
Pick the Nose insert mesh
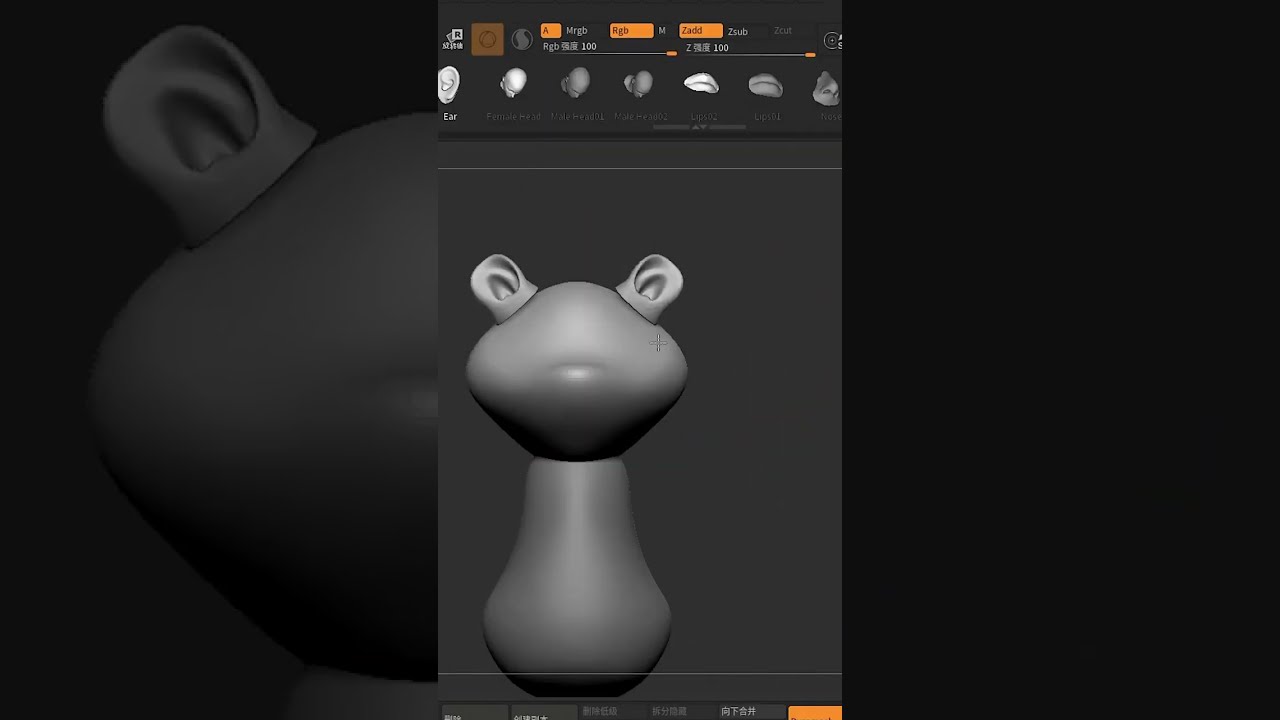tap(826, 88)
